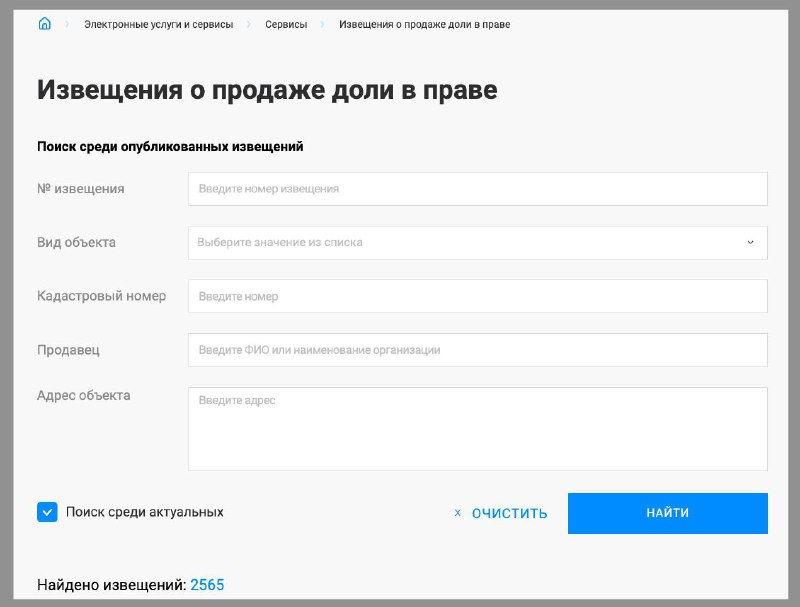
Task: Click the 'Найдено извещений:' text
Action: click(x=112, y=585)
